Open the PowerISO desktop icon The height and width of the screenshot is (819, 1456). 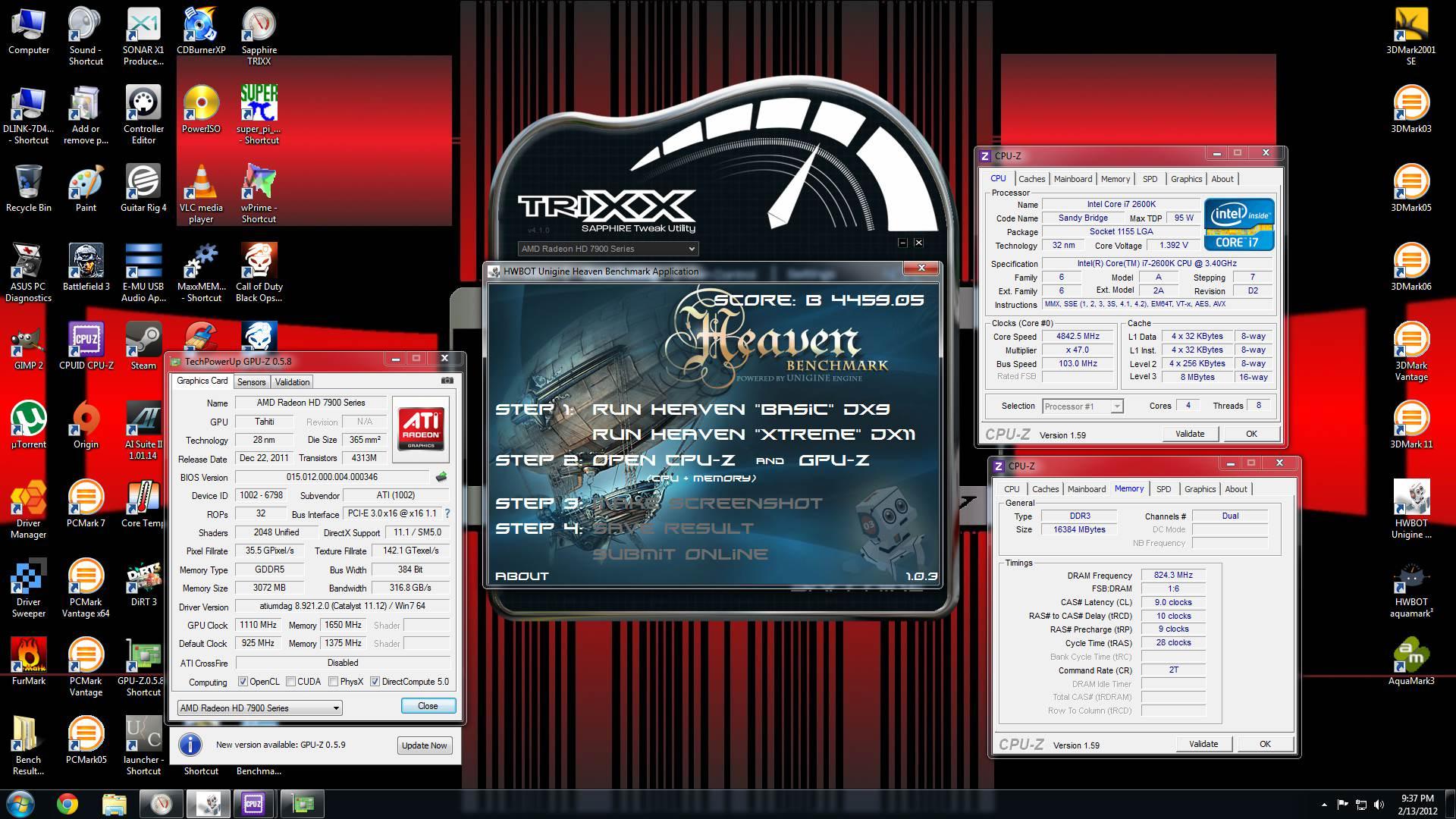point(201,110)
